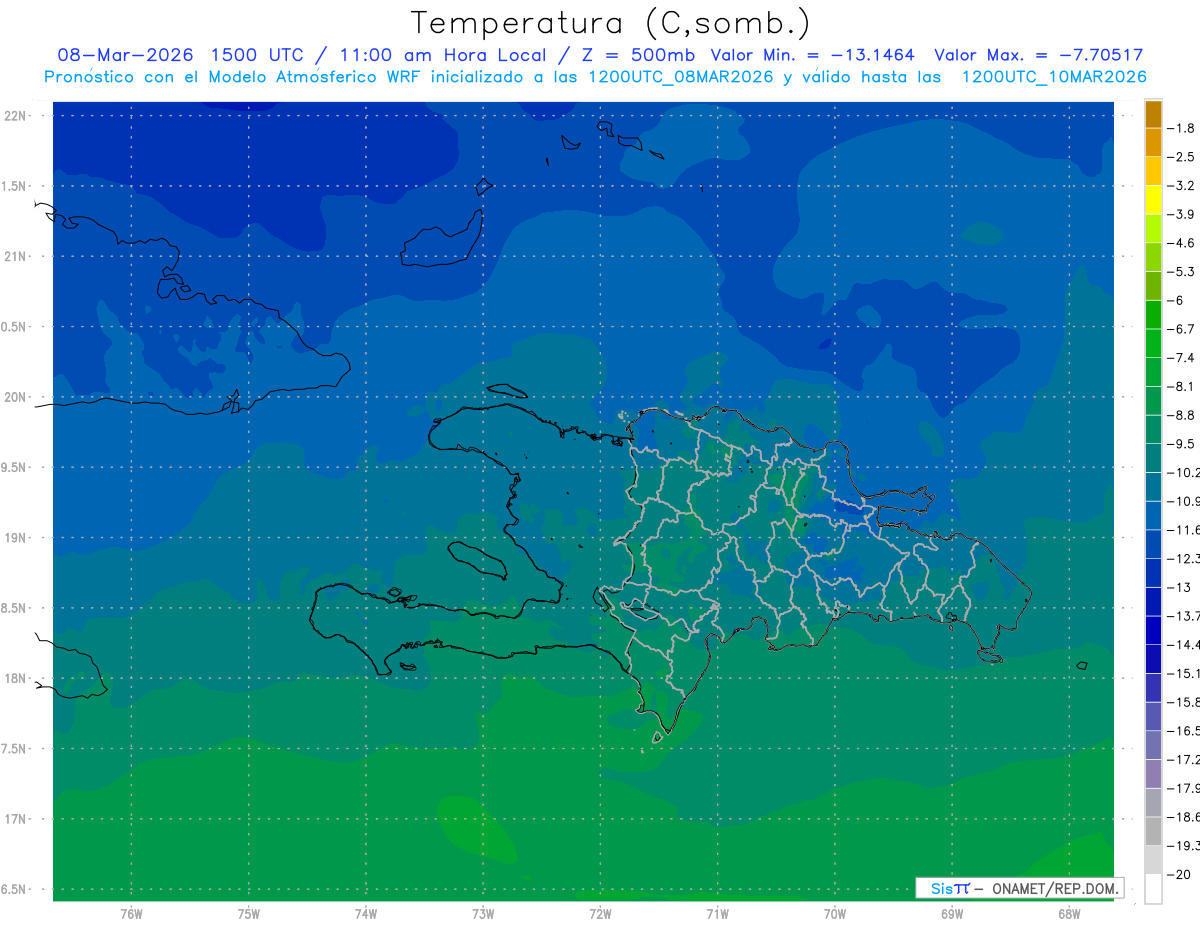Click the "-3.9" colorbar label
This screenshot has height=927, width=1200.
pyautogui.click(x=1182, y=214)
